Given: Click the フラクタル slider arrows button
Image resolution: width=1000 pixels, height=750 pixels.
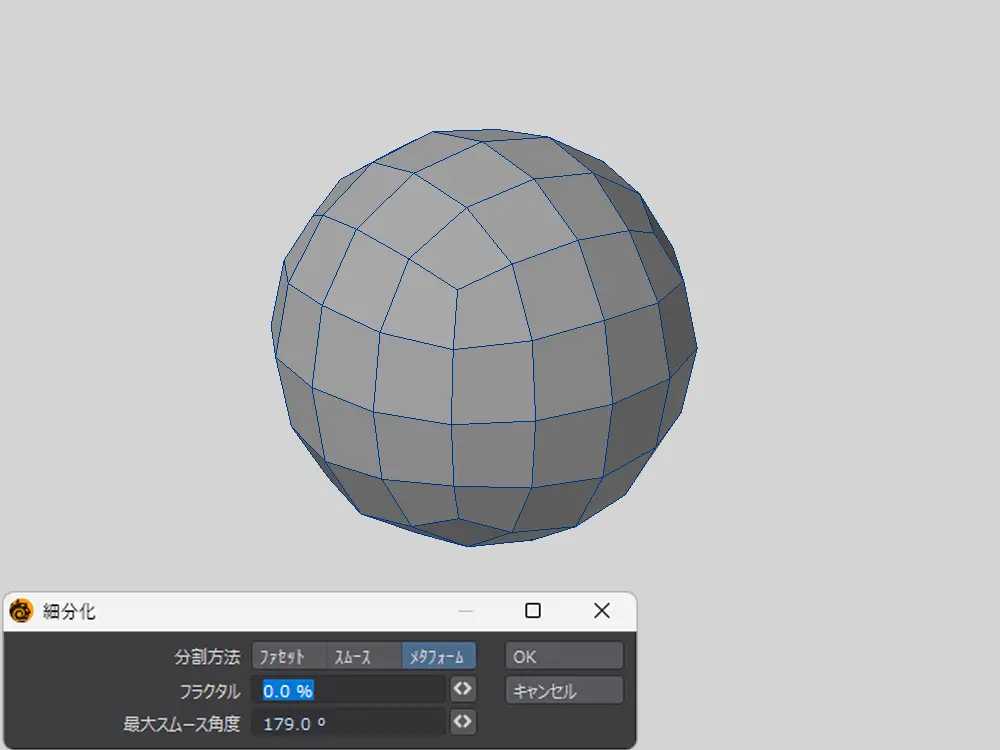Looking at the screenshot, I should pos(461,690).
